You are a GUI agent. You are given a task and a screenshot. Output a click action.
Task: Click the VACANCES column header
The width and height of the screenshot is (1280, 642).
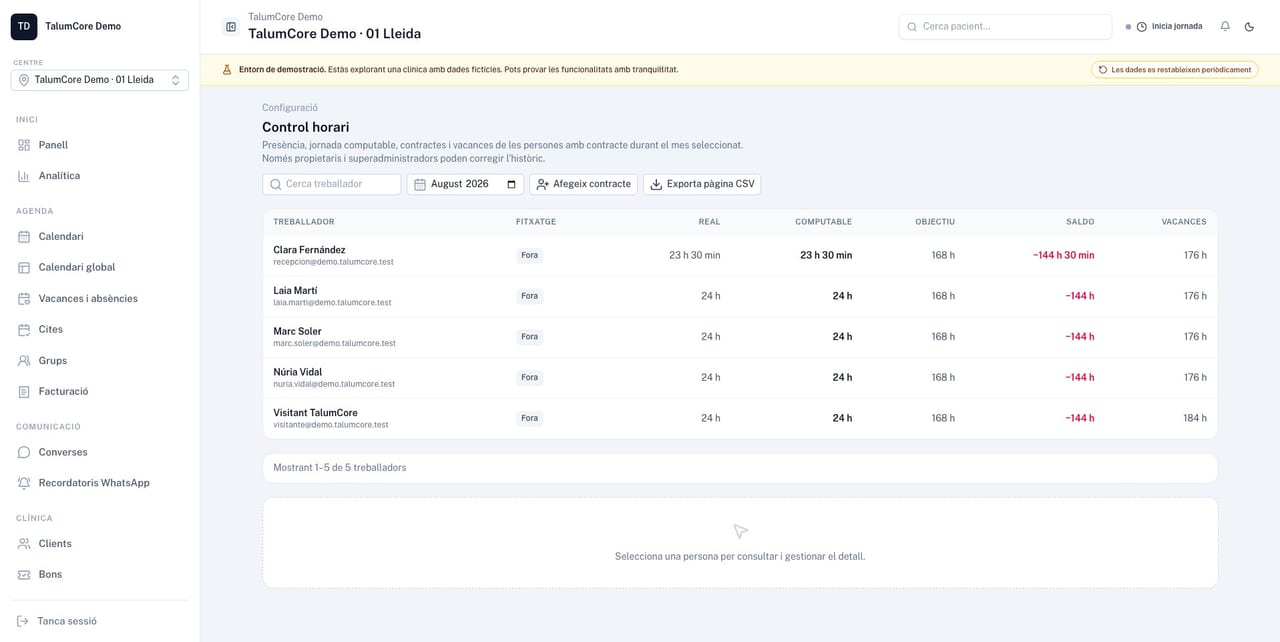click(x=1184, y=222)
